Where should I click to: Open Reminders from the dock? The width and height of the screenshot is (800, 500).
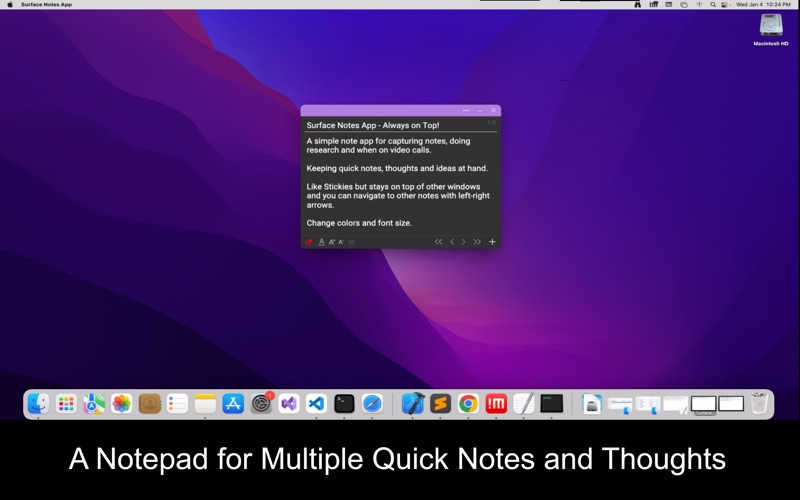click(178, 404)
